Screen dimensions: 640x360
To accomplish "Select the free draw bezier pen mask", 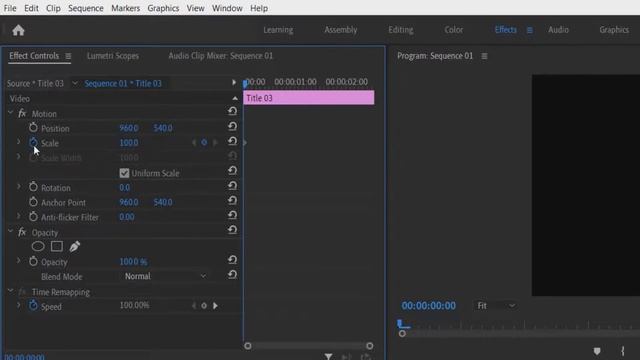I will tap(75, 247).
